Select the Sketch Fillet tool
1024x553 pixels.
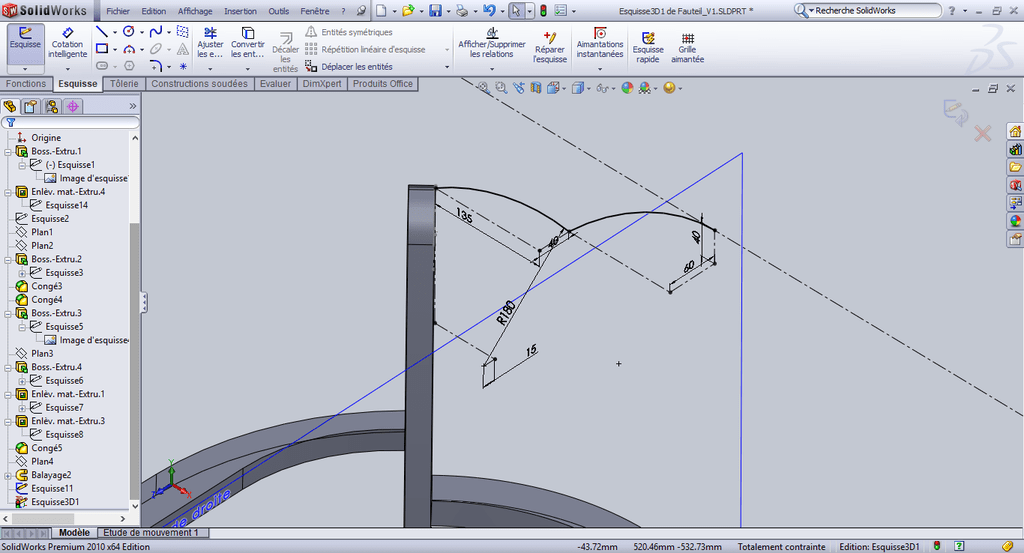coord(155,66)
